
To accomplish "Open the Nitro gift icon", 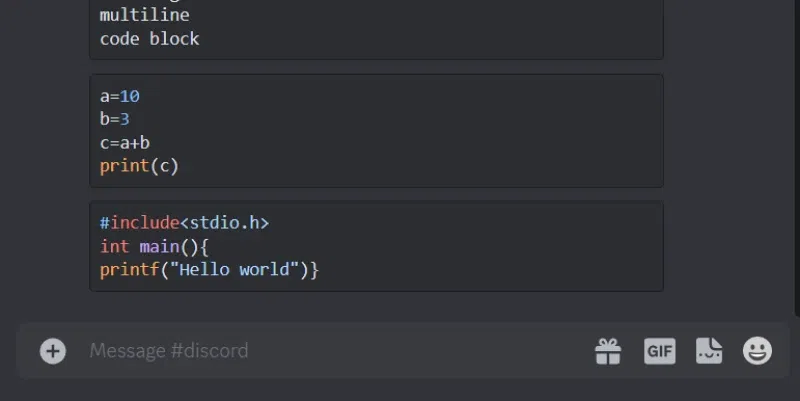I will (608, 352).
